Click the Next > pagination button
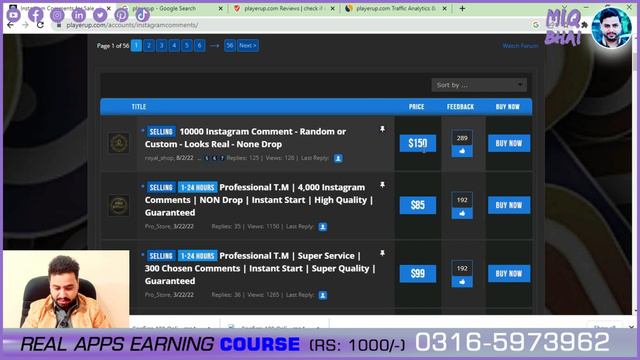Viewport: 640px width, 360px height. tap(248, 45)
